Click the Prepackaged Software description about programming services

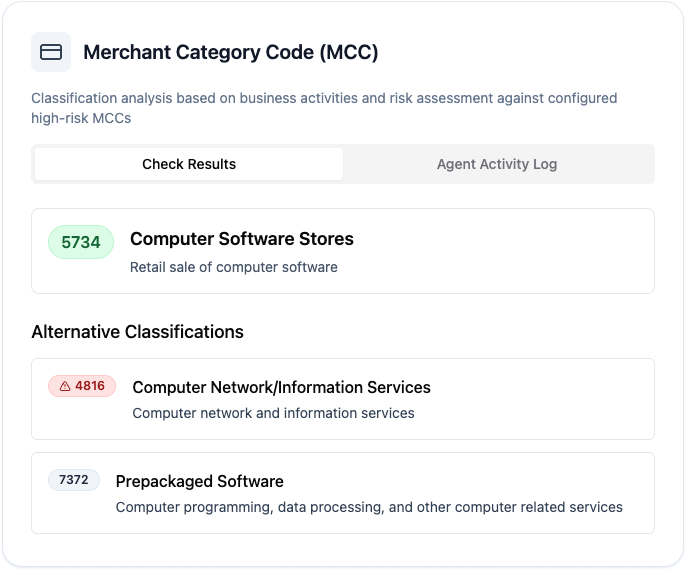[369, 507]
